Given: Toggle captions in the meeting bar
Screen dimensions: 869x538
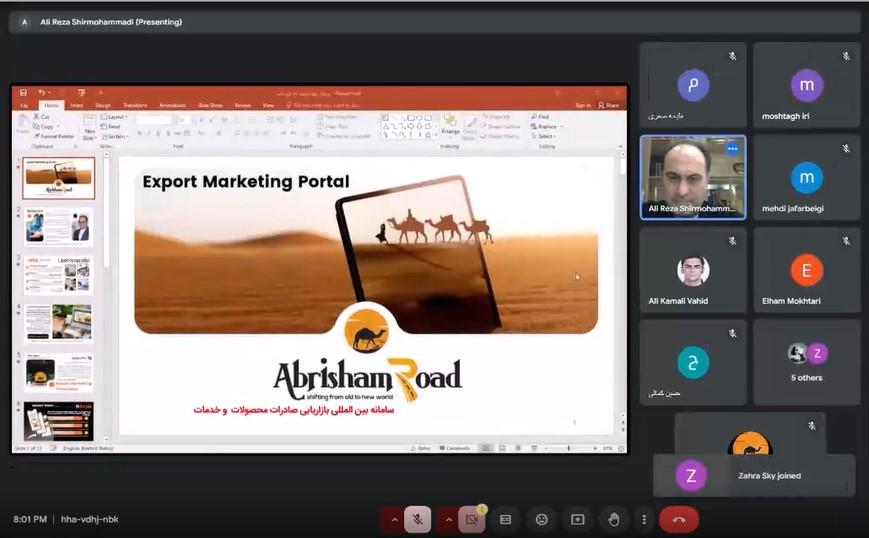Looking at the screenshot, I should point(506,520).
